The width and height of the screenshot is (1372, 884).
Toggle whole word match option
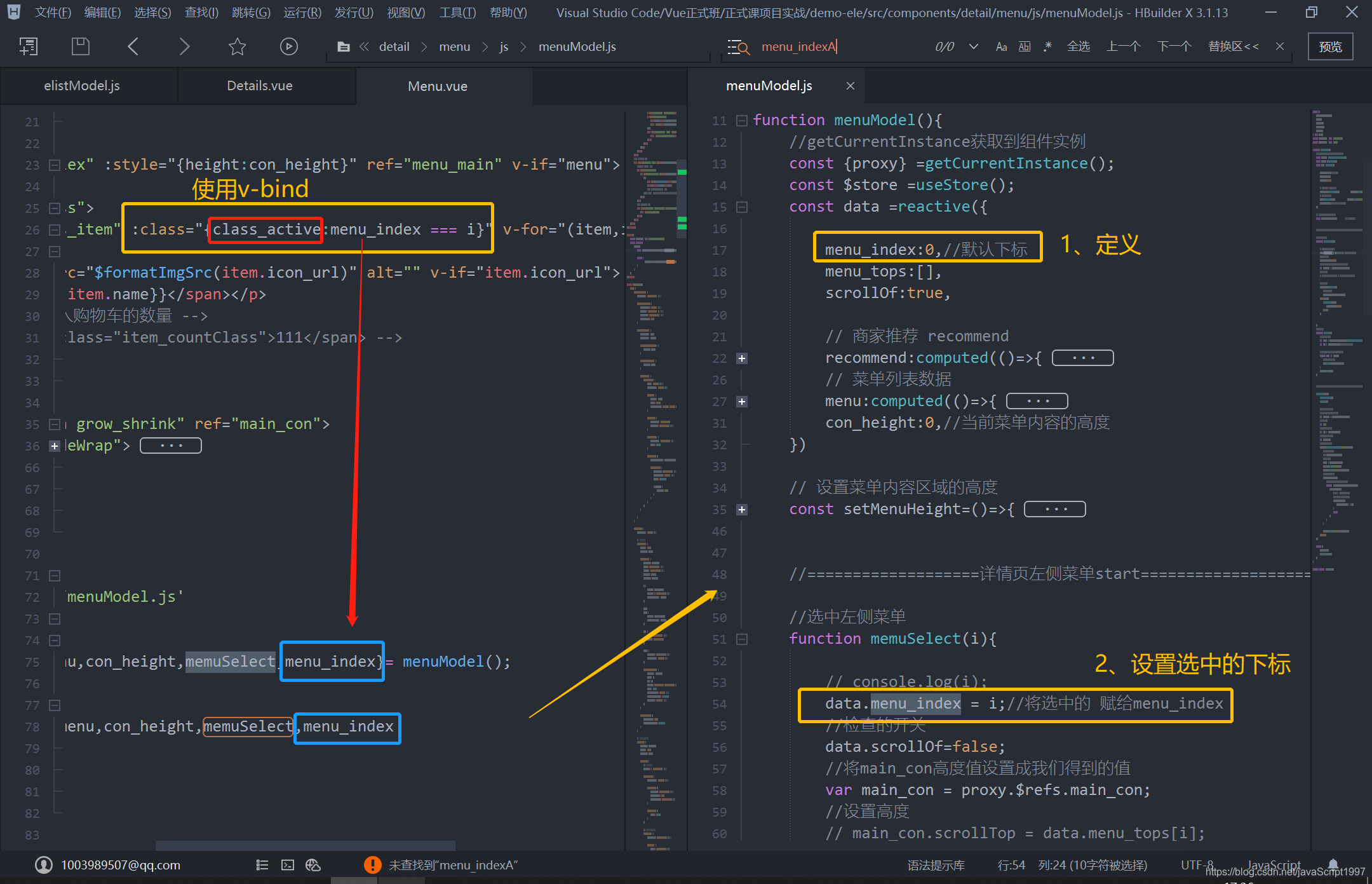[x=1025, y=47]
